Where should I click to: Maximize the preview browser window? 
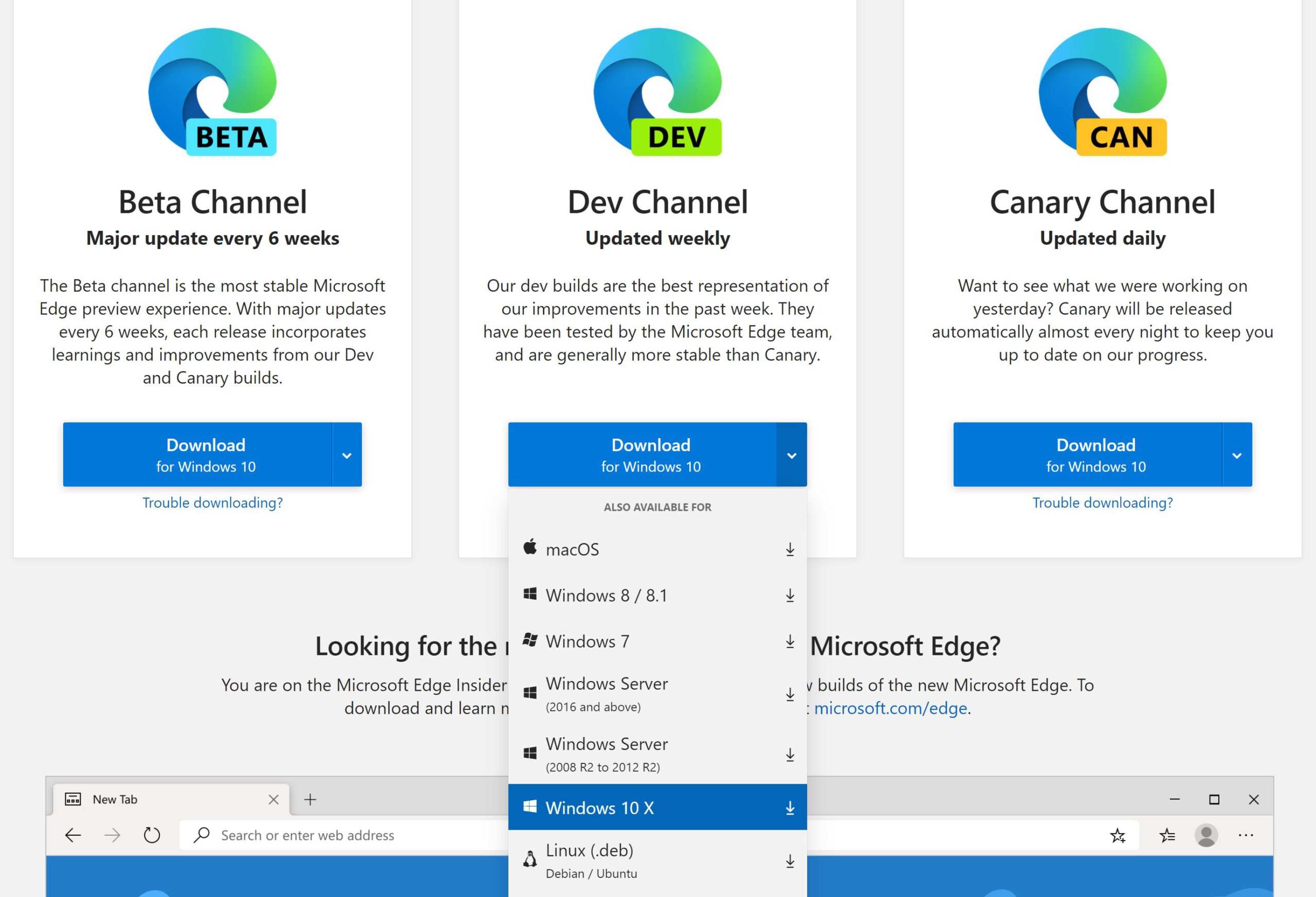coord(1214,800)
